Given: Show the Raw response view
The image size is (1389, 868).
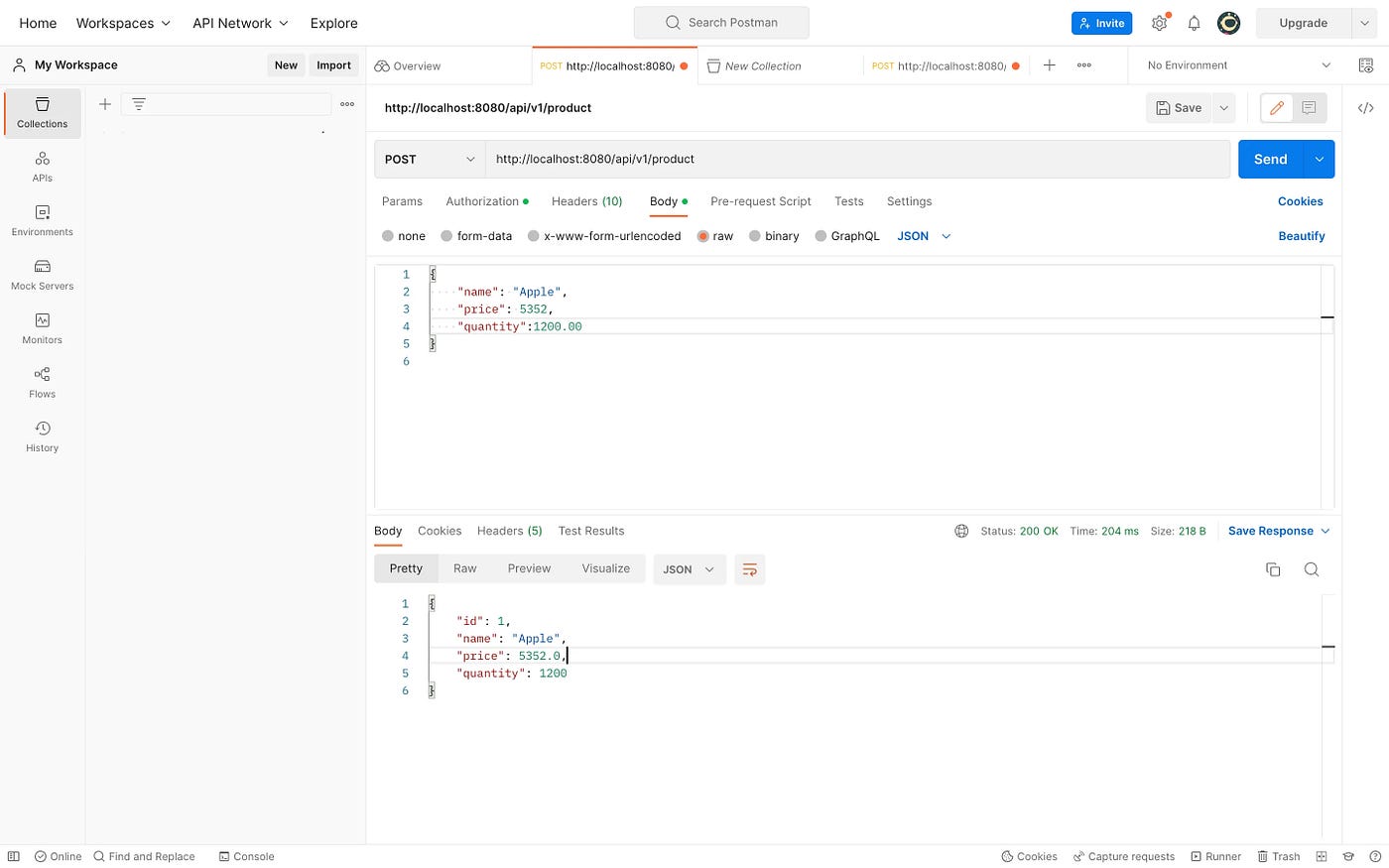Looking at the screenshot, I should (465, 569).
